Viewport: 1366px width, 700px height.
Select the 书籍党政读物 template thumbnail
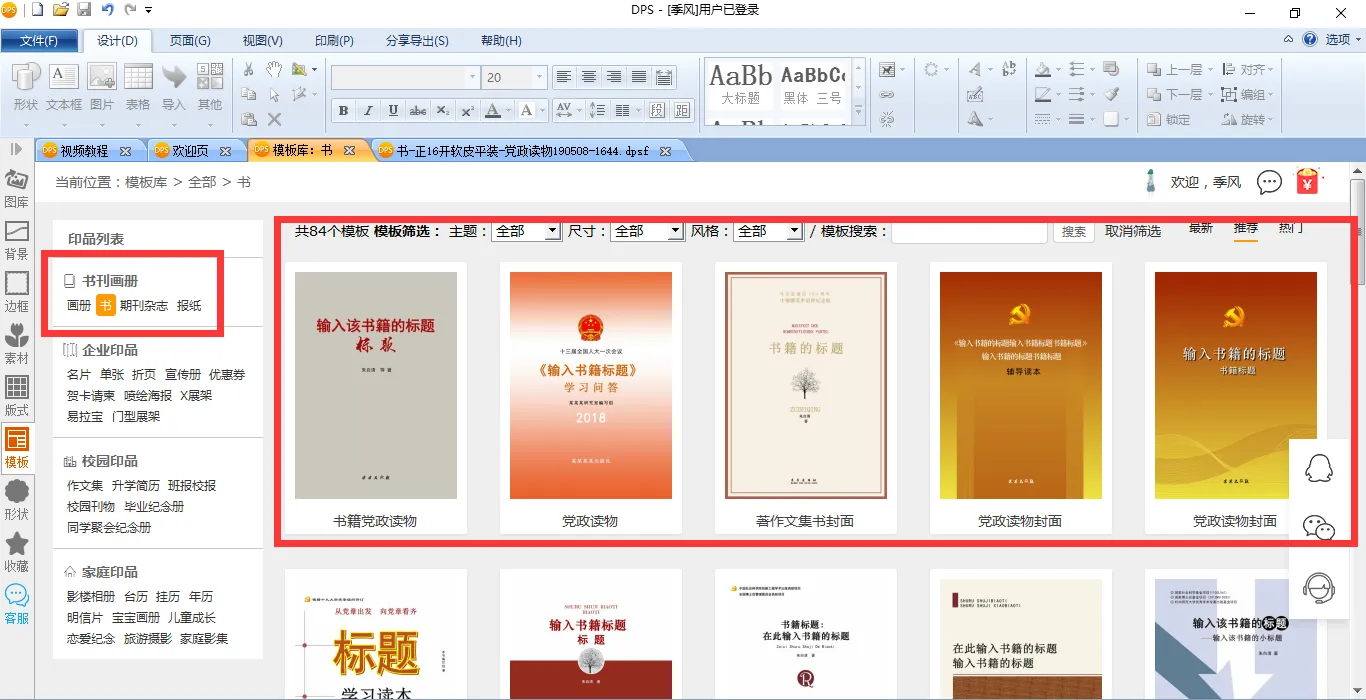point(375,385)
